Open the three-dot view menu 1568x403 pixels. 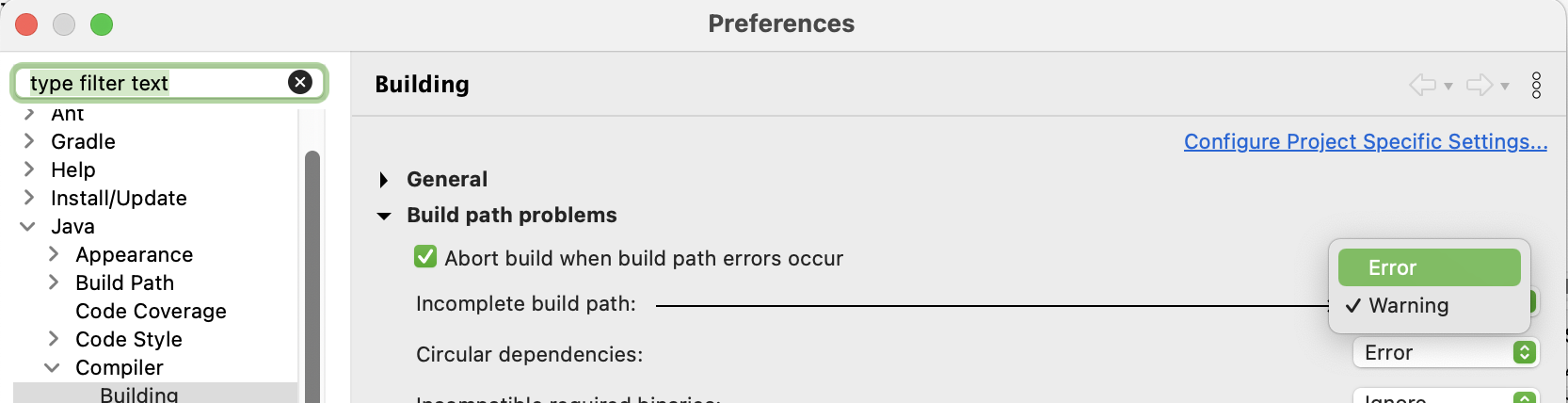click(x=1536, y=85)
